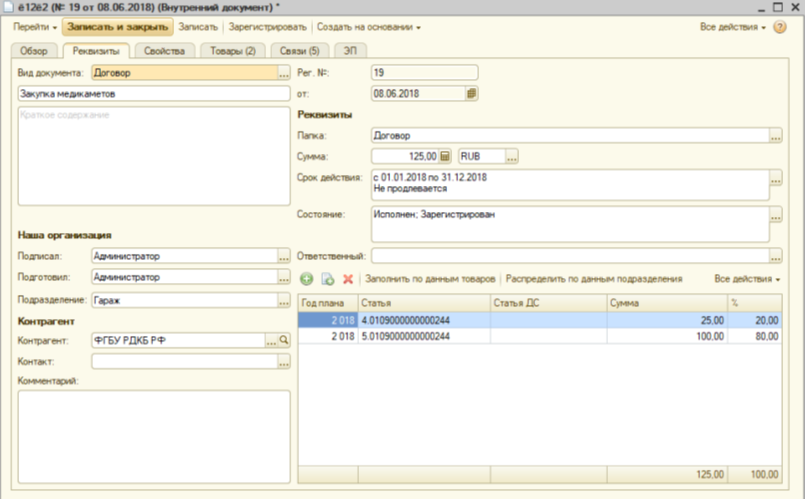805x499 pixels.
Task: Click ellipsis button next to RUB currency
Action: click(x=512, y=156)
